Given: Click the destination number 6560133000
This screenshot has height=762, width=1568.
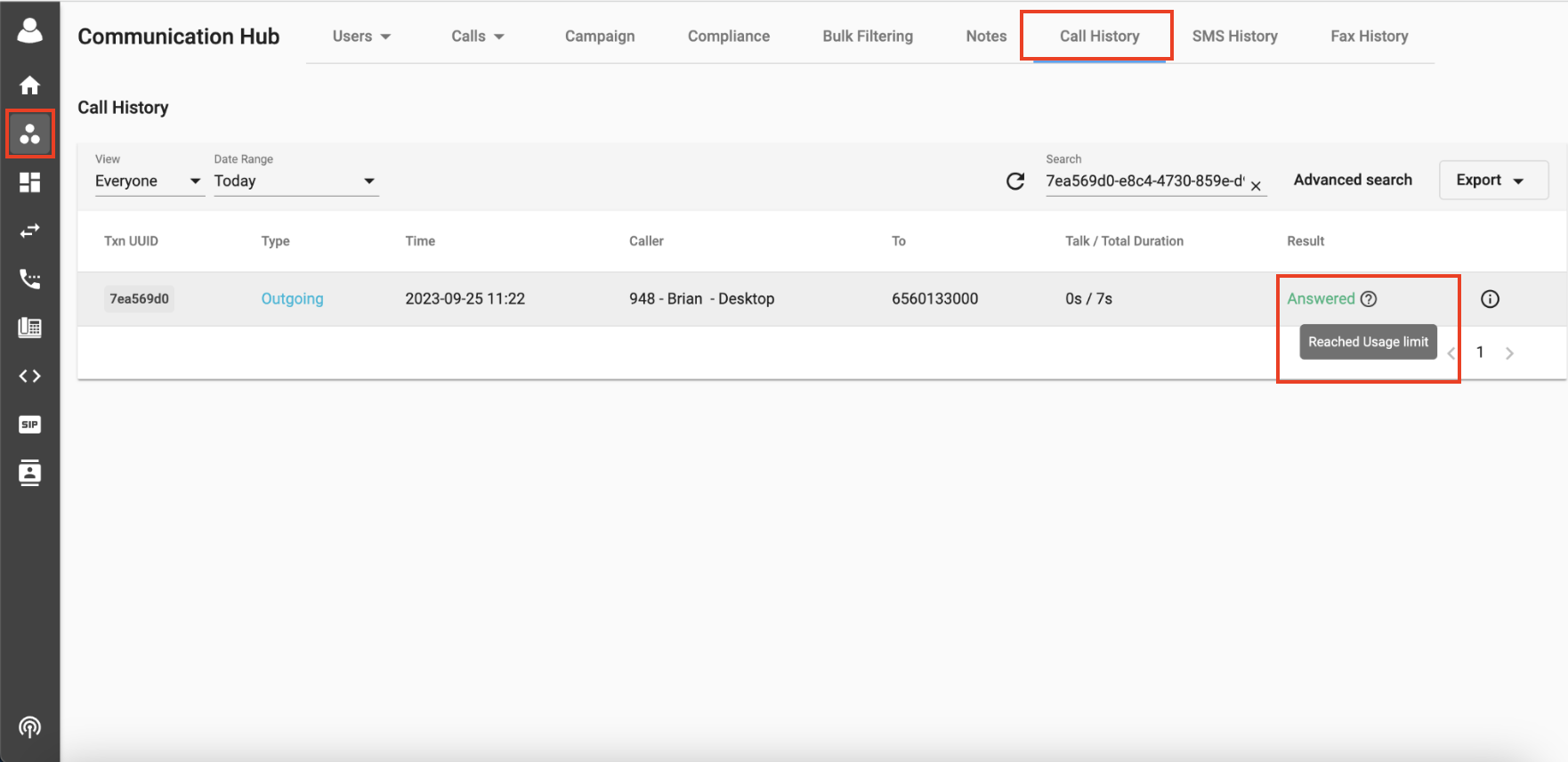Looking at the screenshot, I should 934,299.
